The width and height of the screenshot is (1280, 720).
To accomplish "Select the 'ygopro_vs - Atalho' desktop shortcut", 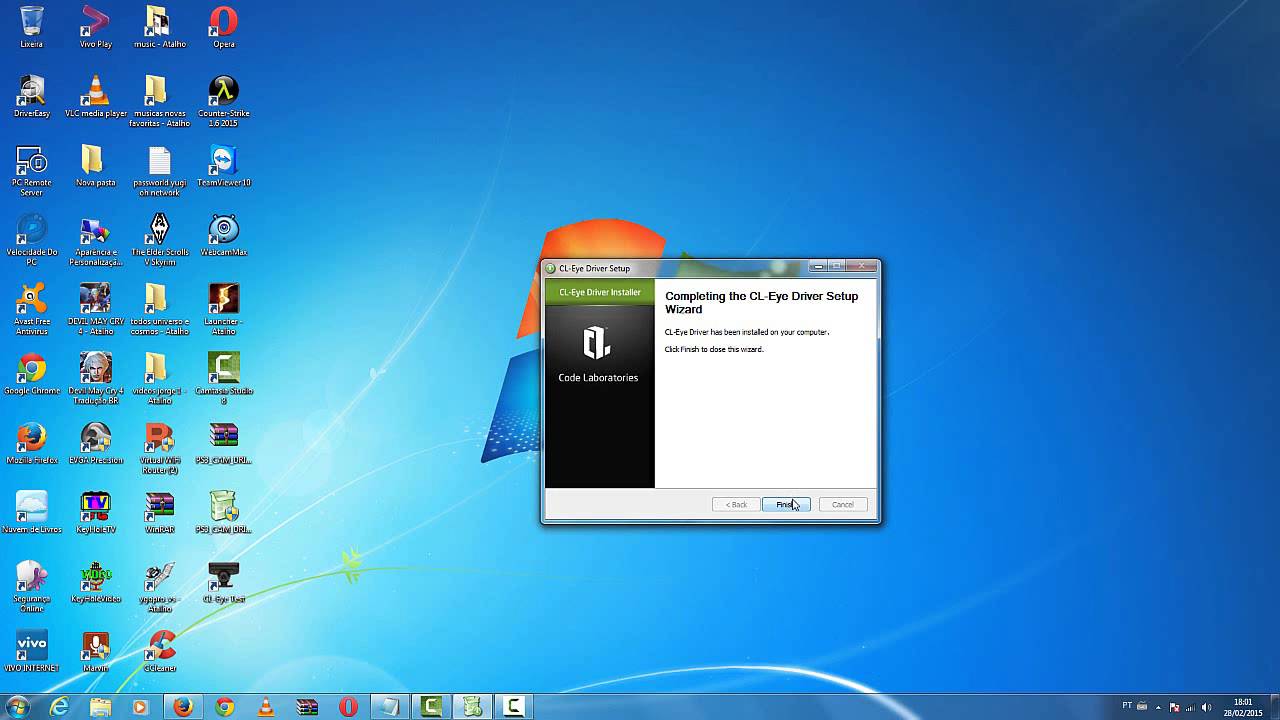I will (x=160, y=585).
